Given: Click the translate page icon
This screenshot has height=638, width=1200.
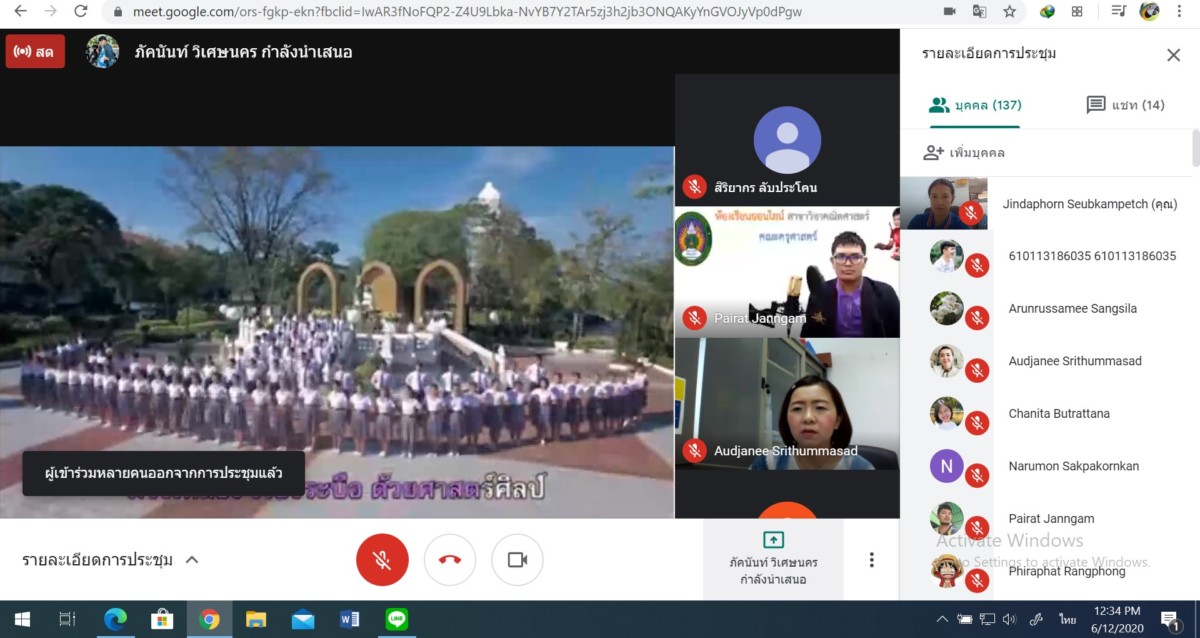Looking at the screenshot, I should point(979,12).
